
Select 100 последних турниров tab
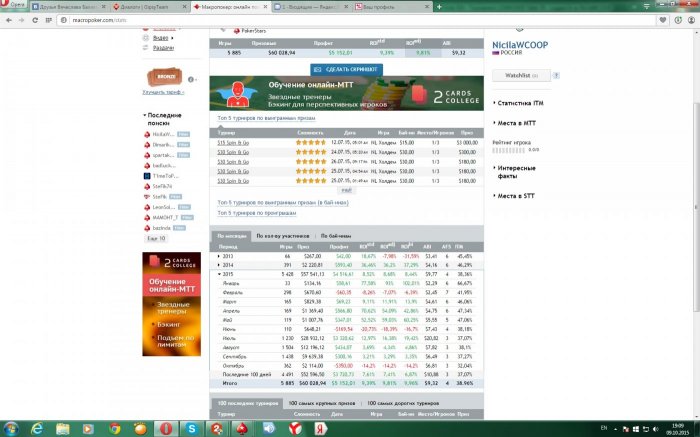[x=247, y=403]
